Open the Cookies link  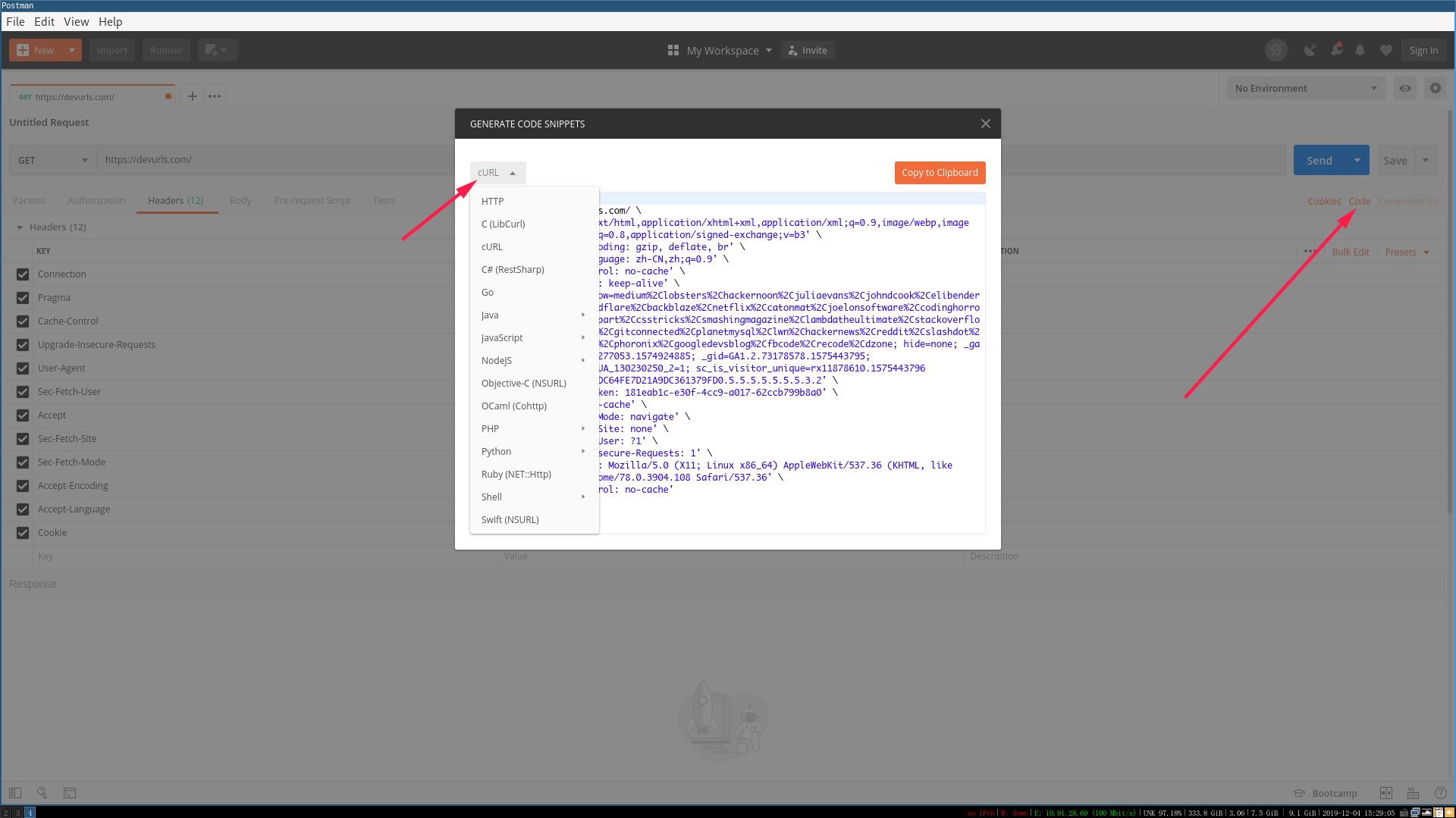point(1324,202)
